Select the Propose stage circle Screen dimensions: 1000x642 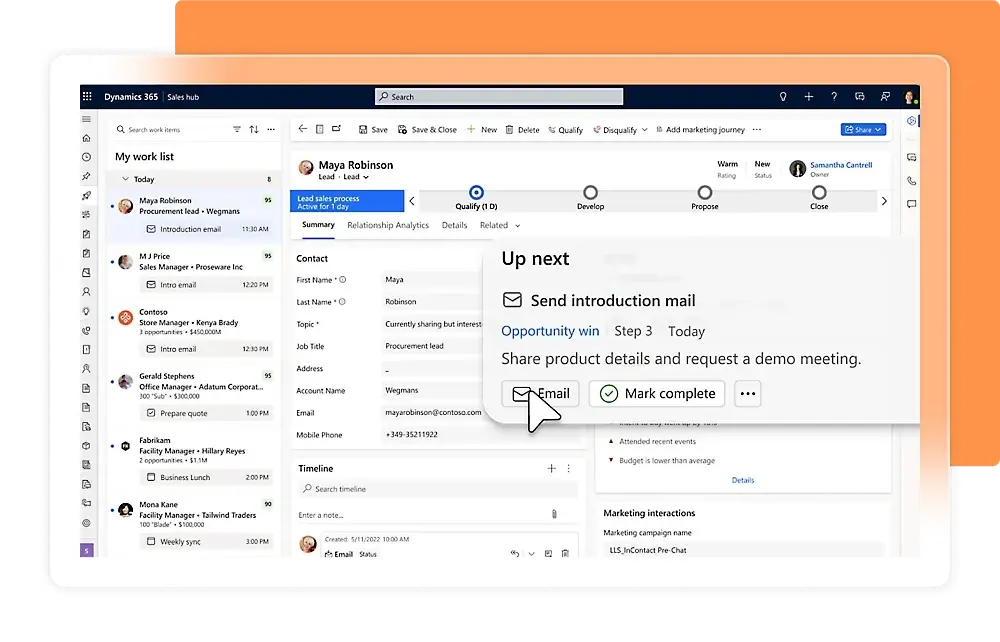(x=705, y=193)
